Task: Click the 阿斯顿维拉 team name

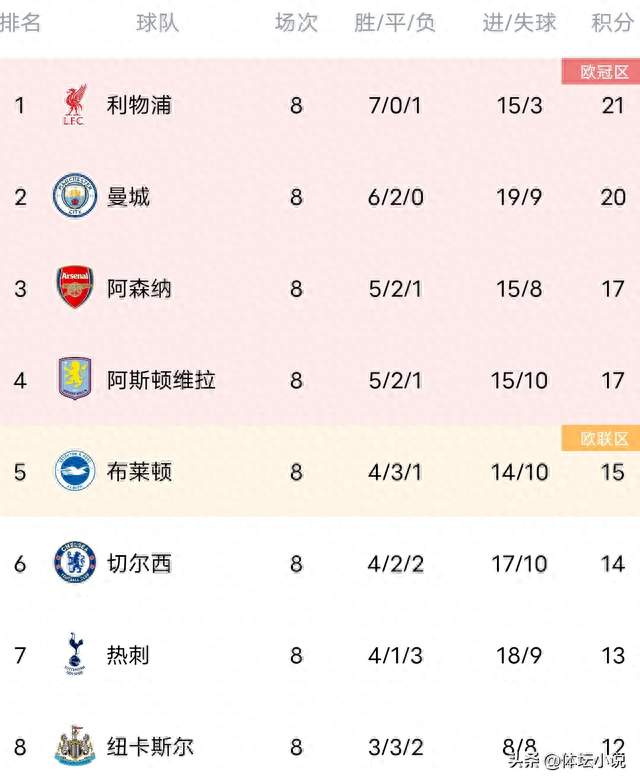Action: tap(161, 380)
